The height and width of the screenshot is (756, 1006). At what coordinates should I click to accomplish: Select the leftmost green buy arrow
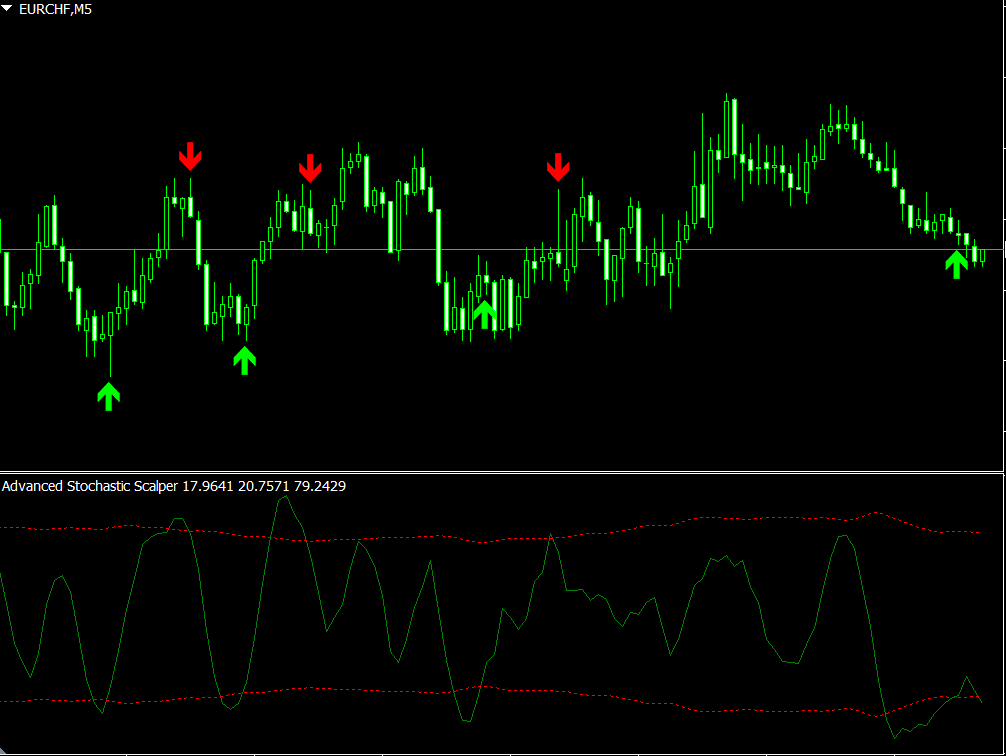[x=108, y=395]
